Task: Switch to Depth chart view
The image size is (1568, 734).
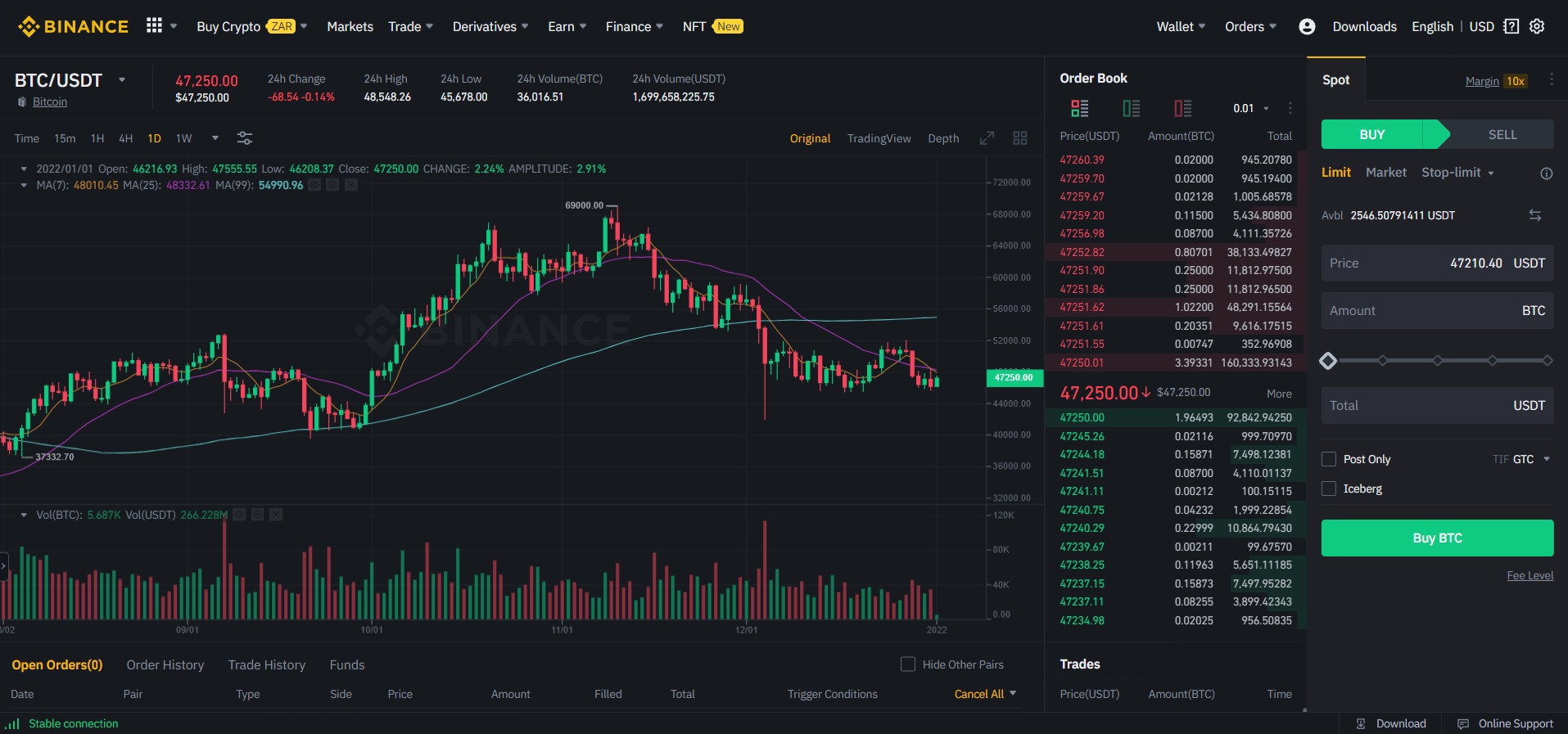Action: [x=943, y=138]
